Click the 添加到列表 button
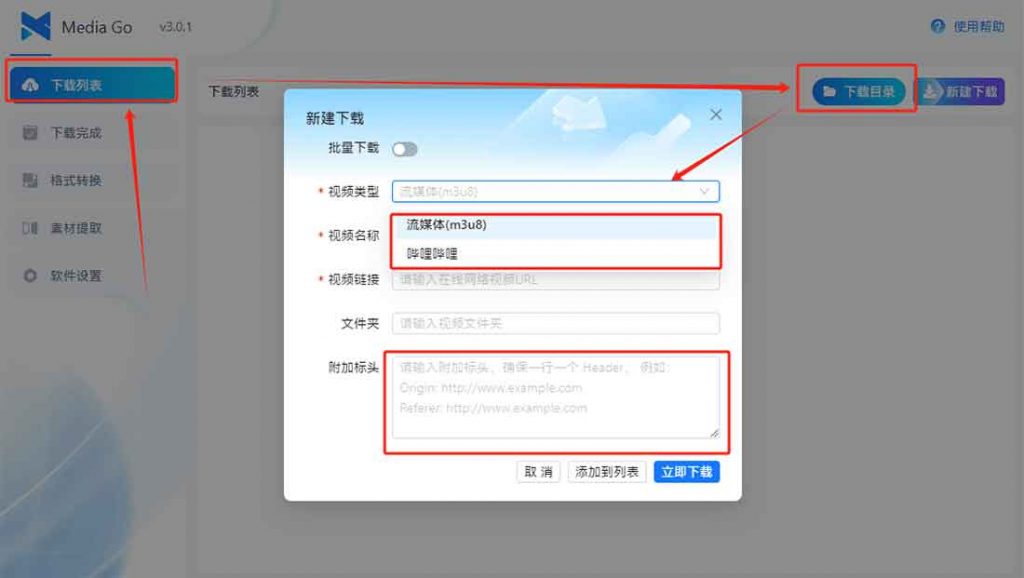Image resolution: width=1024 pixels, height=578 pixels. coord(607,472)
